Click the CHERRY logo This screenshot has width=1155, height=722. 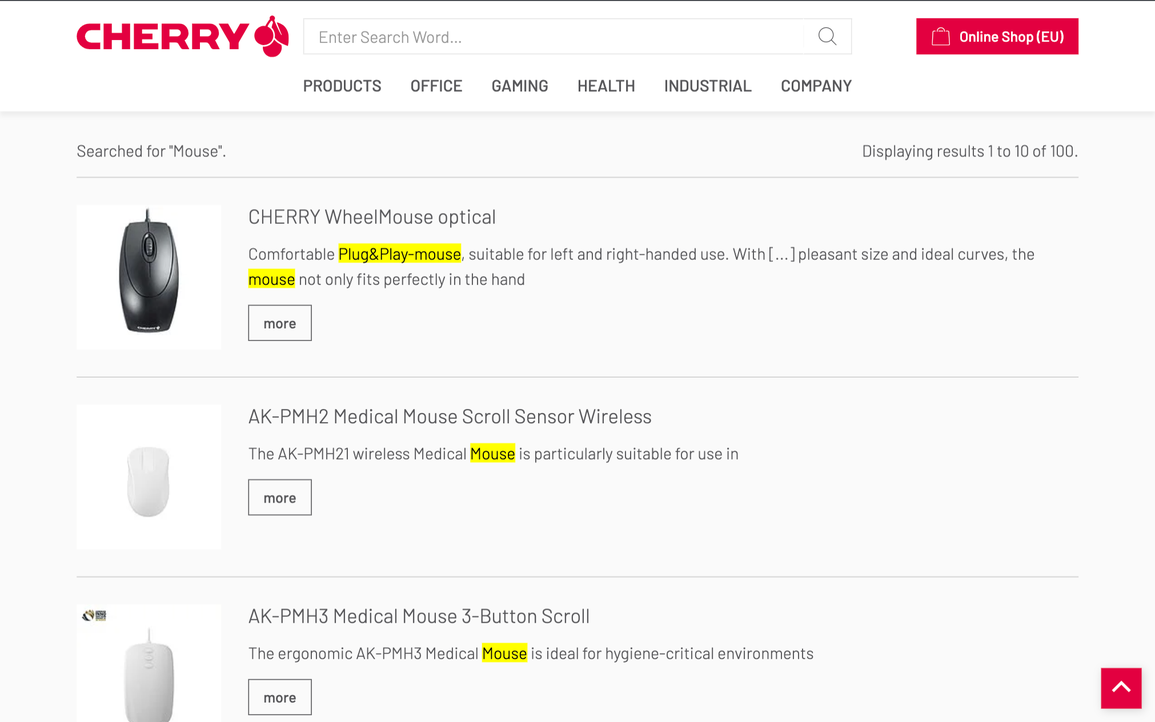point(182,37)
